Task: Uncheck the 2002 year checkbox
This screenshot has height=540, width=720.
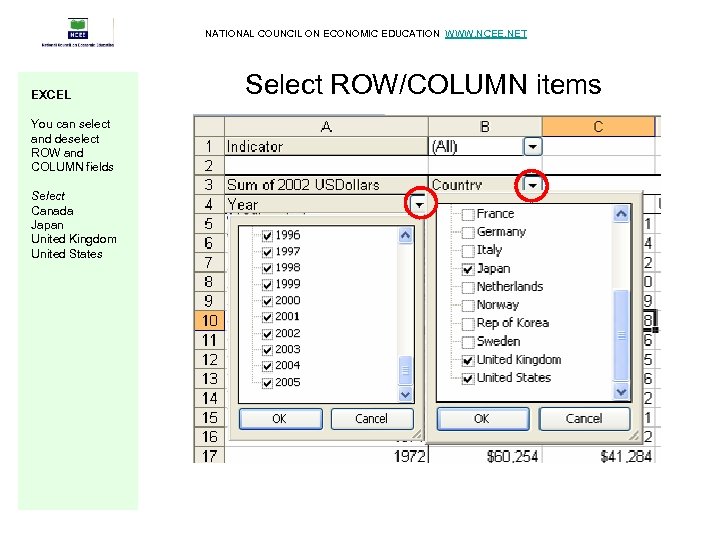Action: pyautogui.click(x=267, y=334)
